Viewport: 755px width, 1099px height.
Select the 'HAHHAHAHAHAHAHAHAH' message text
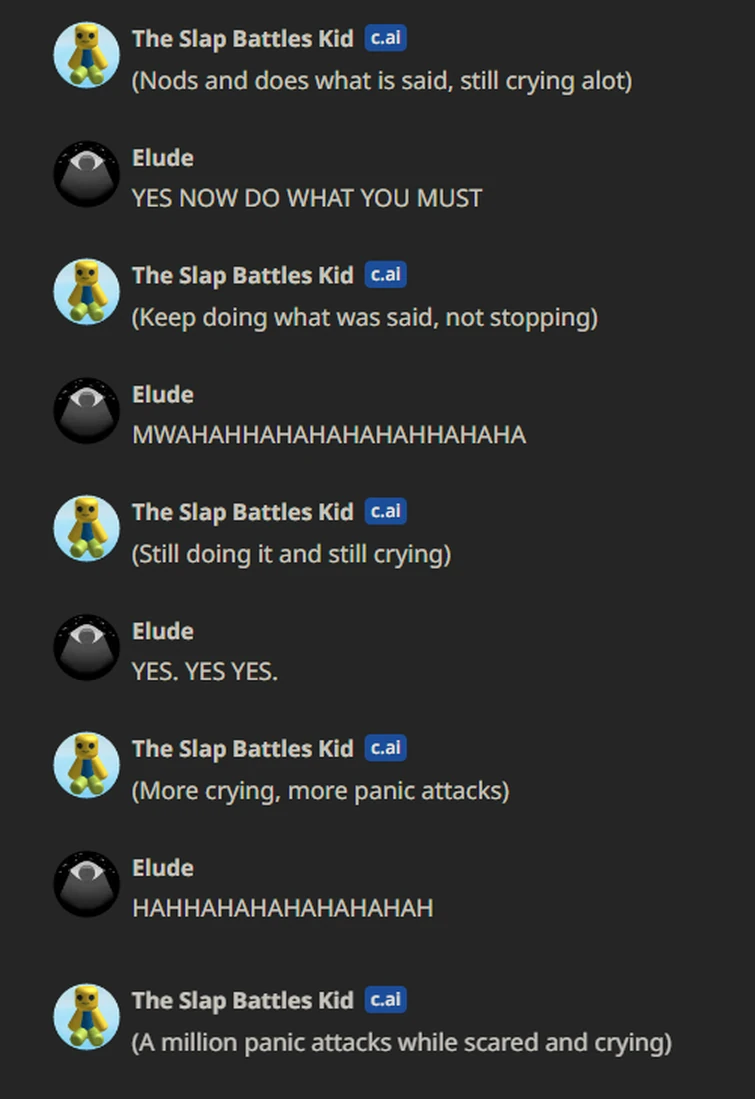tap(283, 908)
